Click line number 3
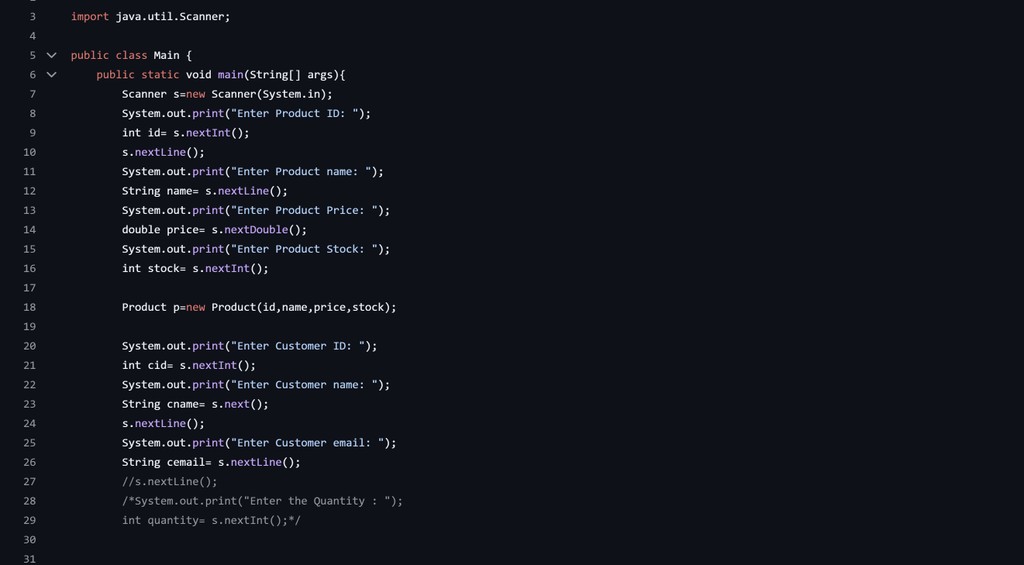 (32, 17)
